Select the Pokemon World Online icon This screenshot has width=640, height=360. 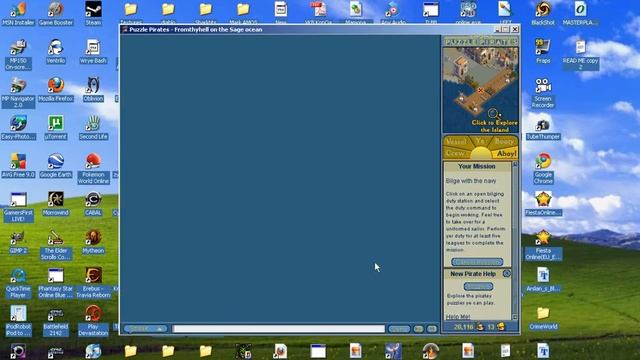93,168
